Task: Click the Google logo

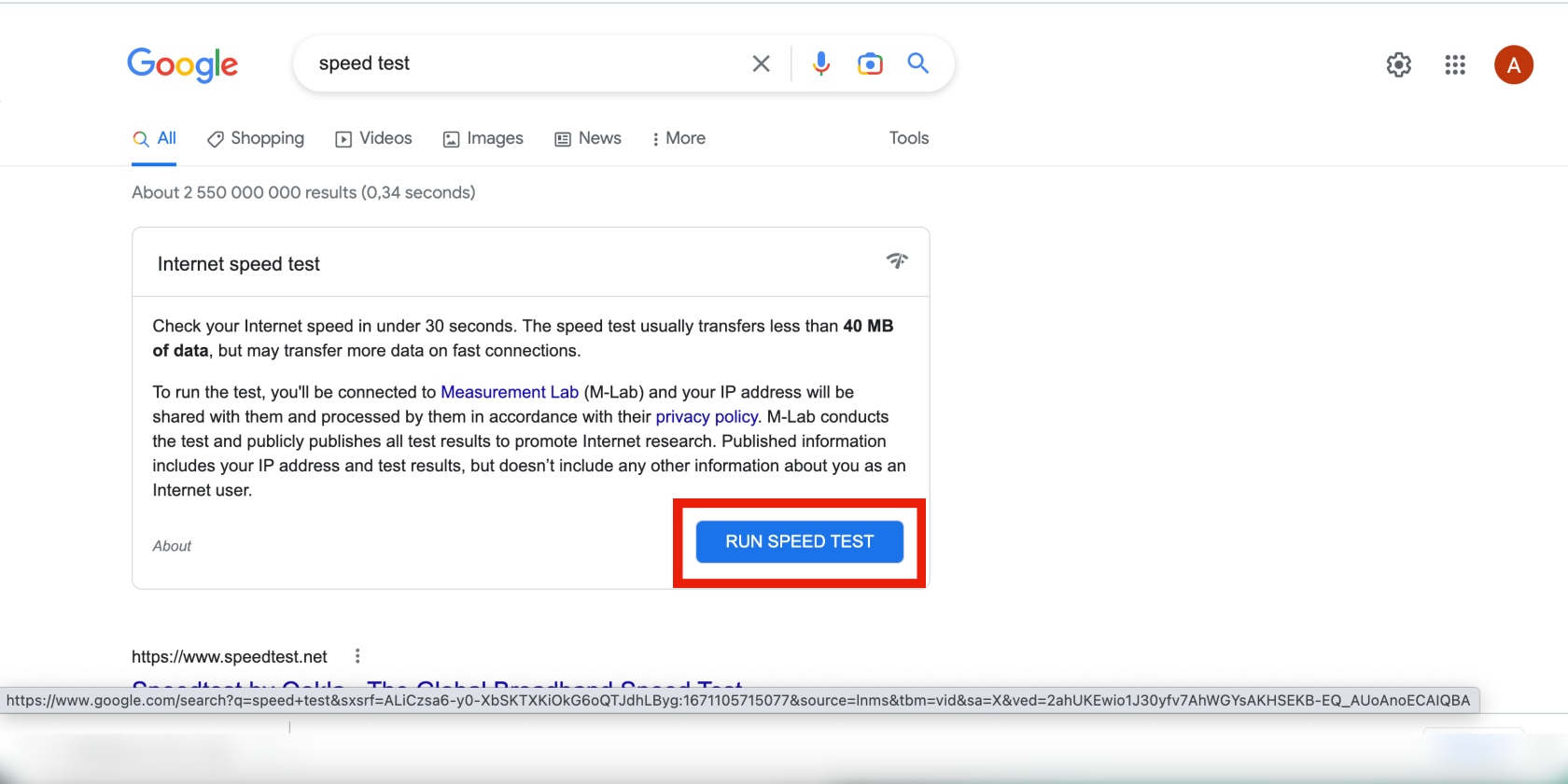Action: click(x=183, y=64)
